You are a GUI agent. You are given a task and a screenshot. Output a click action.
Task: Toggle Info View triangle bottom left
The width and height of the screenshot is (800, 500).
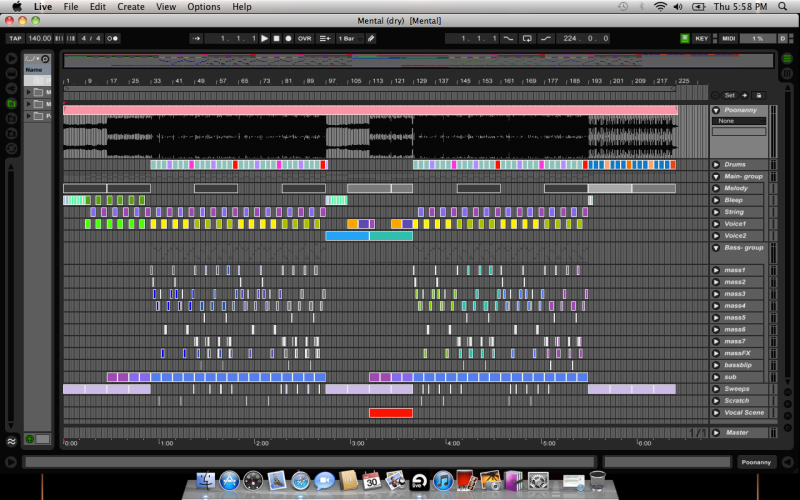[x=10, y=462]
